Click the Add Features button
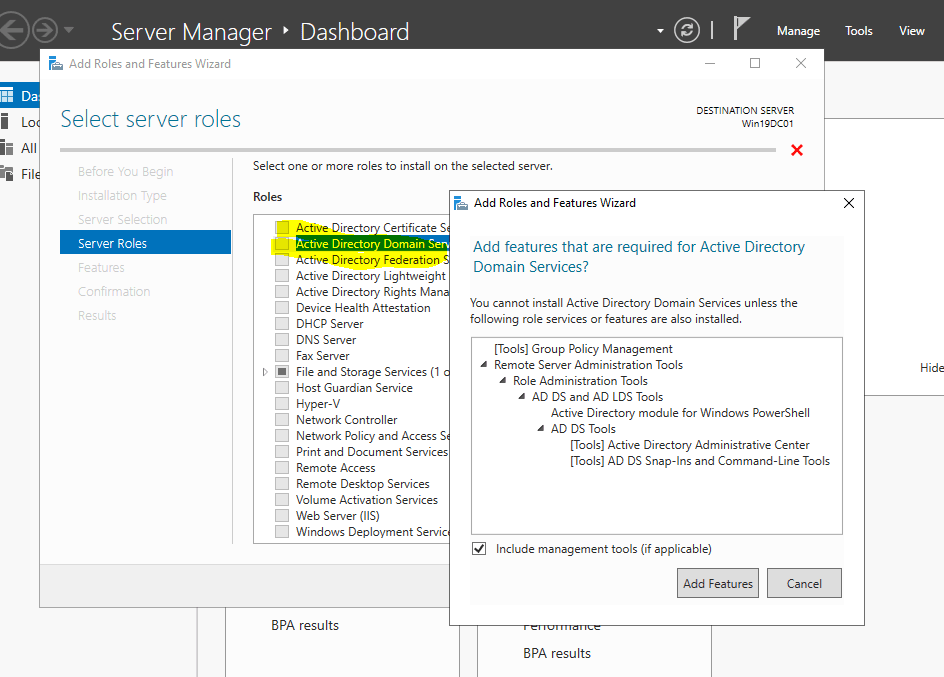944x677 pixels. click(x=717, y=584)
